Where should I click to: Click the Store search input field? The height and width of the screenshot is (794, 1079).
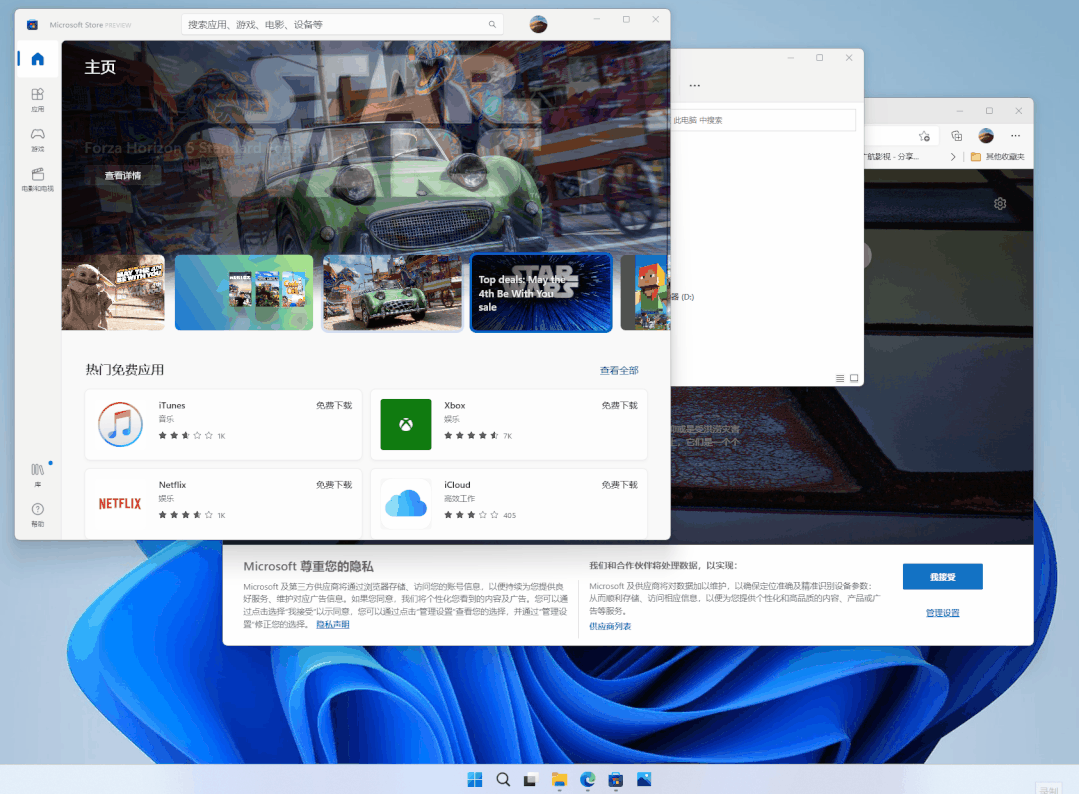(x=342, y=25)
